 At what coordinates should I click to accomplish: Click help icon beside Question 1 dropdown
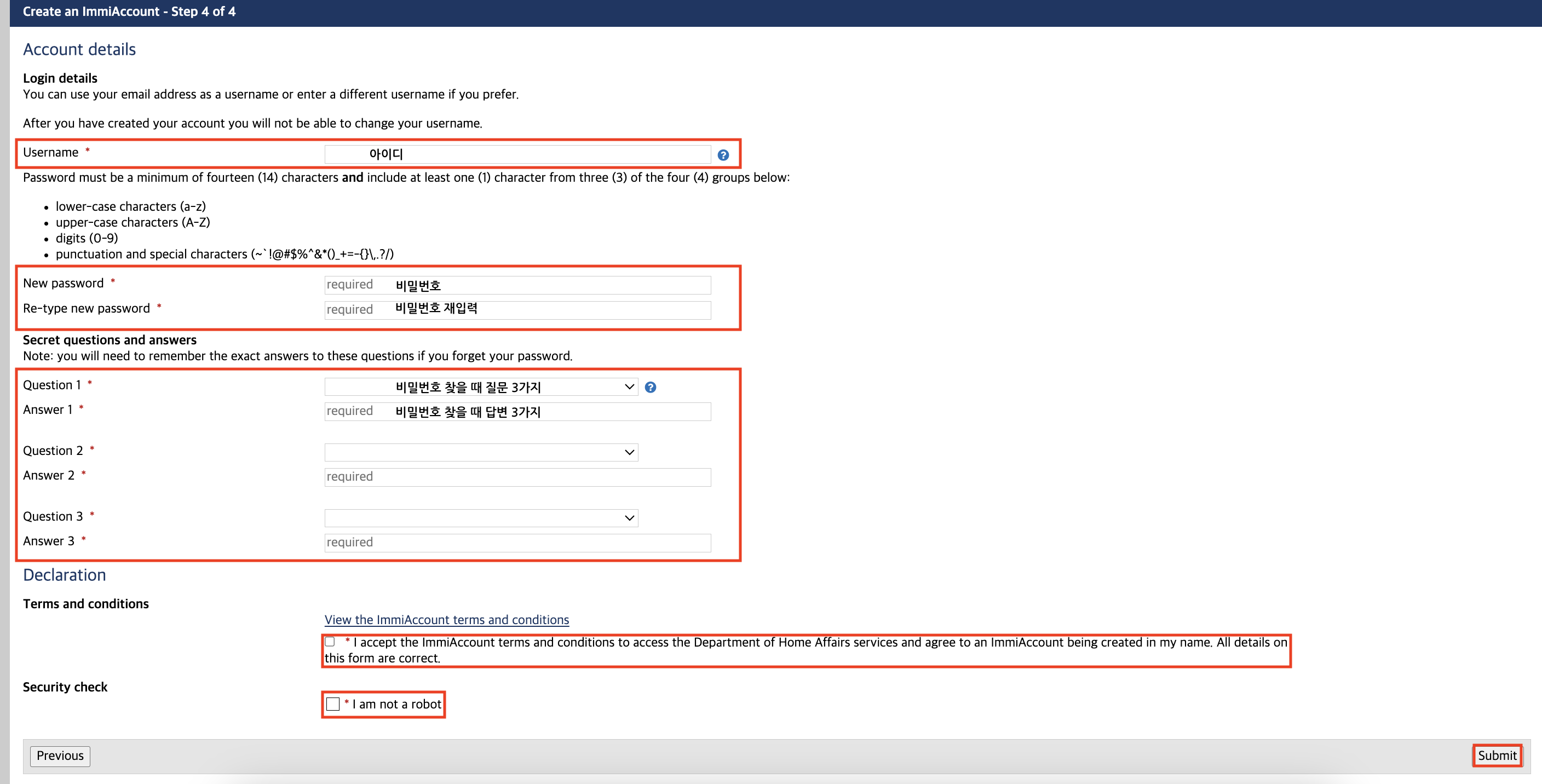click(x=650, y=387)
